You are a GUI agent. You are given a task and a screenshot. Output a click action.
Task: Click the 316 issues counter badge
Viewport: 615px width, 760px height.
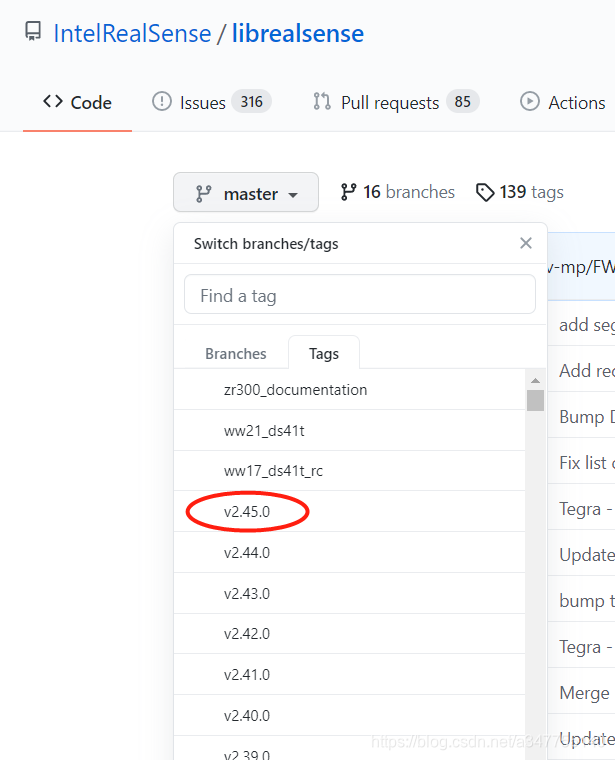252,102
